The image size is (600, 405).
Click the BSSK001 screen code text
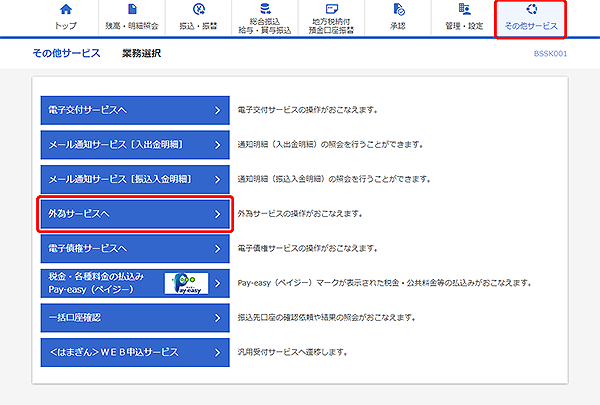point(550,54)
